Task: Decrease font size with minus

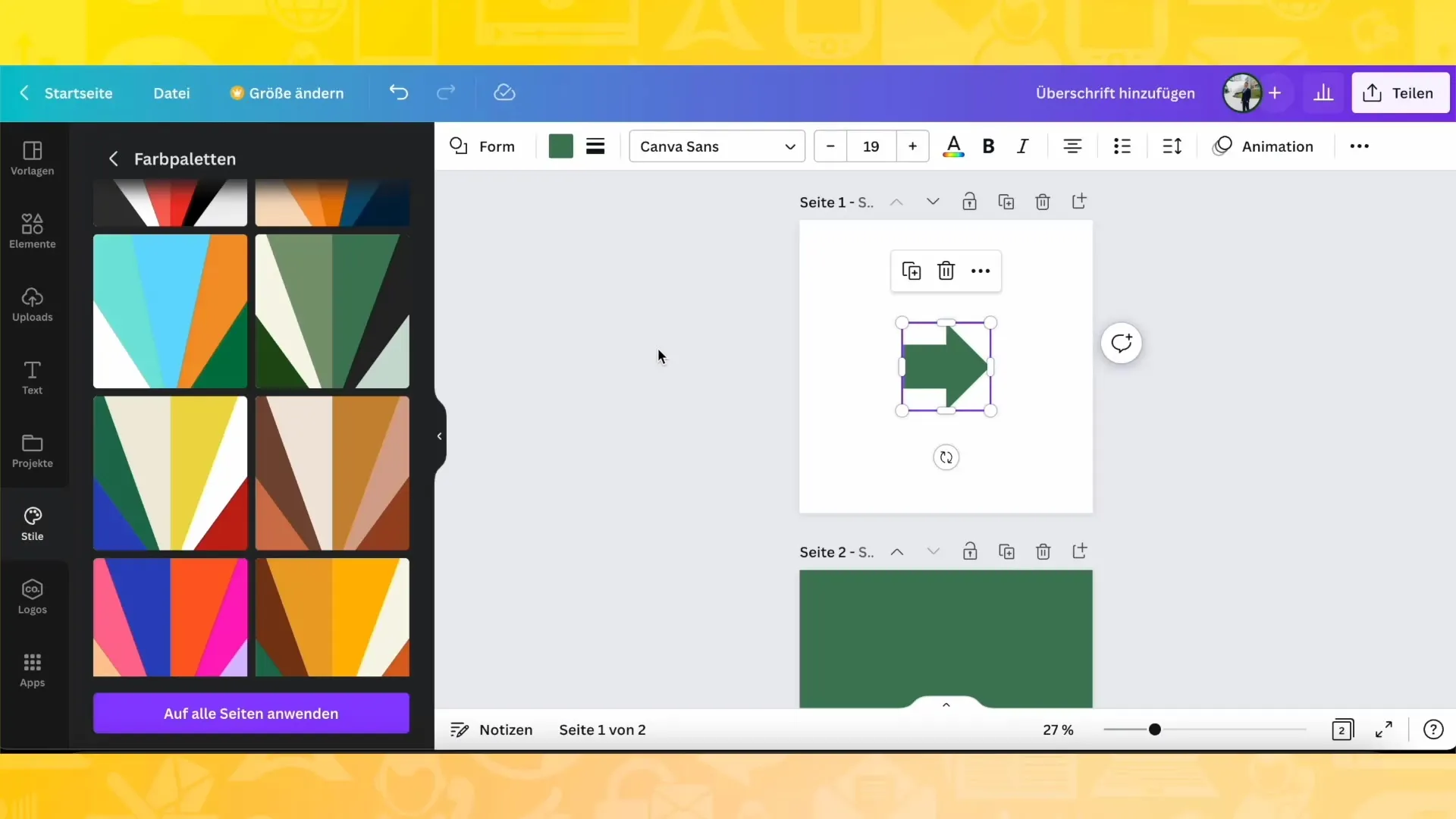Action: [830, 146]
